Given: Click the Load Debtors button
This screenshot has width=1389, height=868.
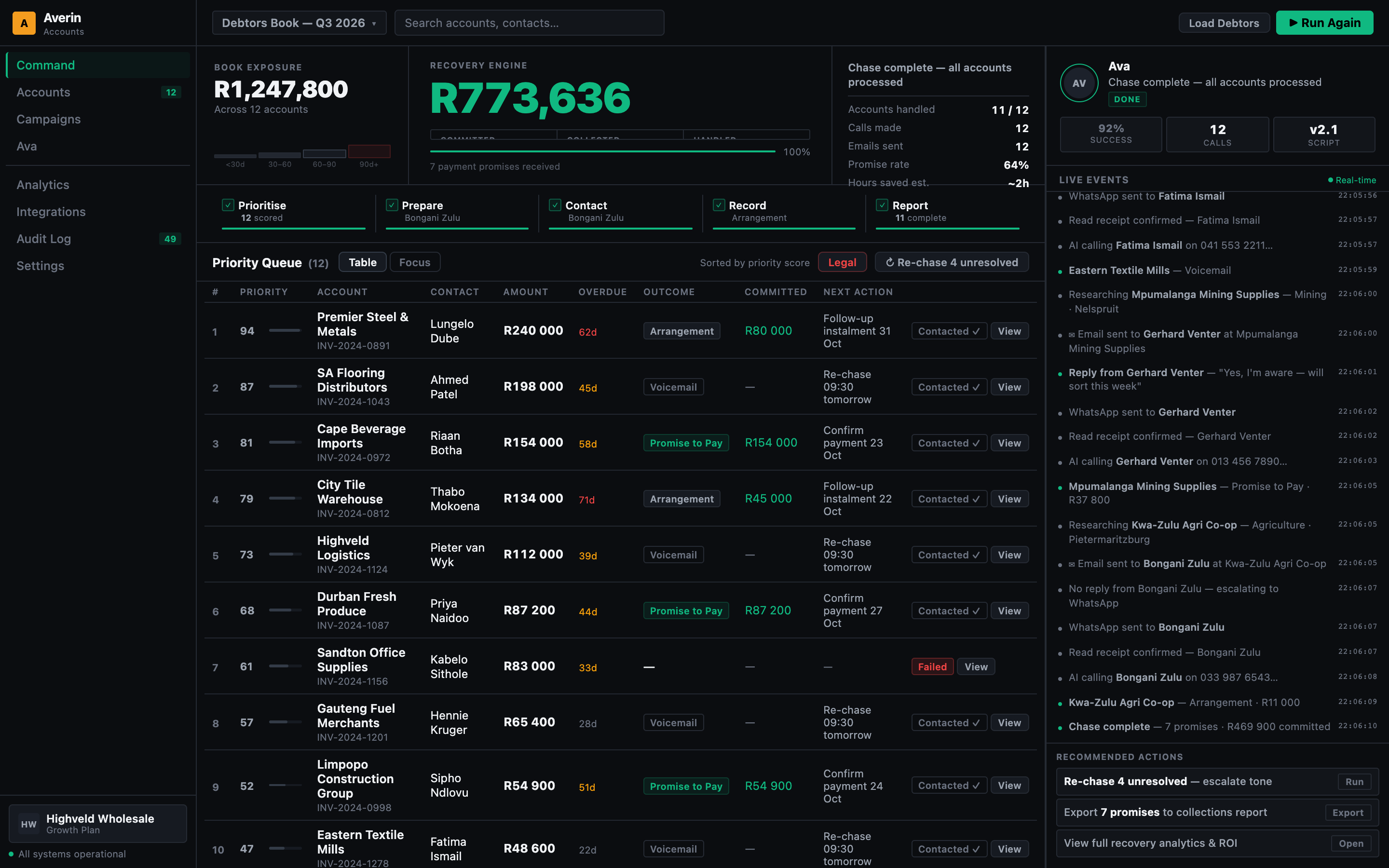Looking at the screenshot, I should pos(1224,23).
